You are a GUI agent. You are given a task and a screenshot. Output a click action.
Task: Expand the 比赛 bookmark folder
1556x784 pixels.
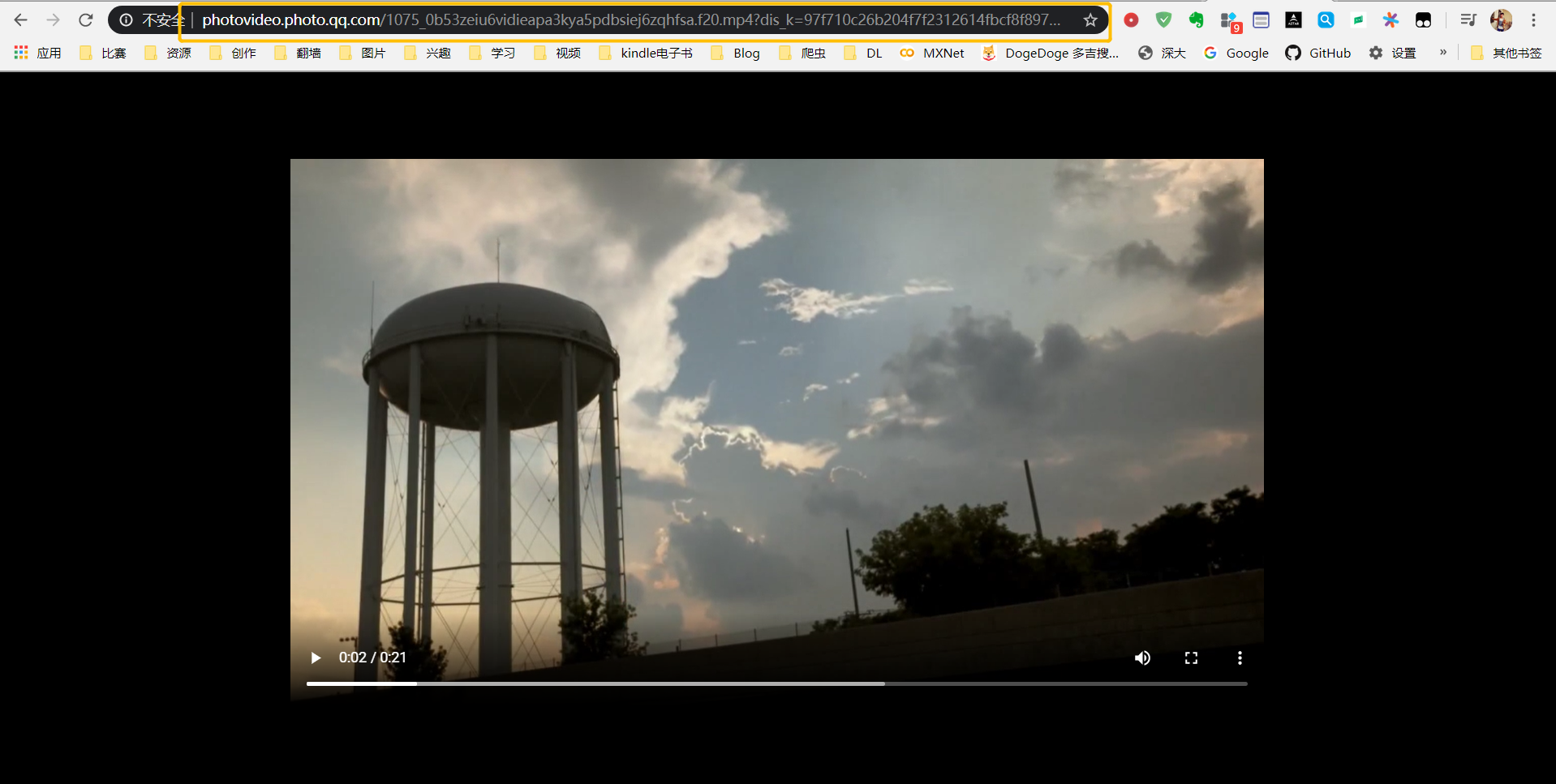pos(102,53)
